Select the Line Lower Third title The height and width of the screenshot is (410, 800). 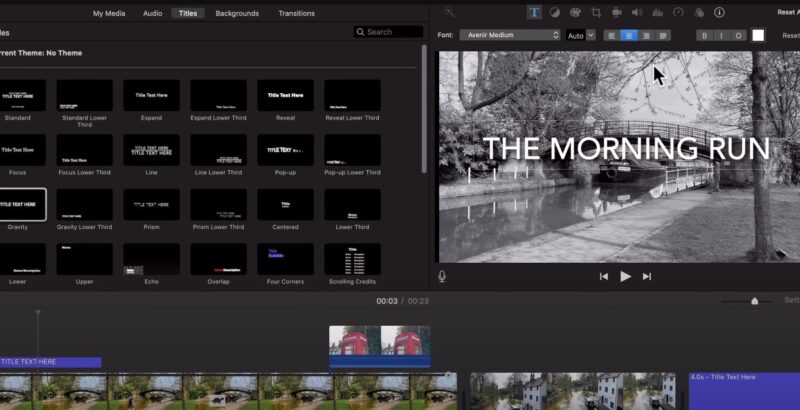coord(218,150)
